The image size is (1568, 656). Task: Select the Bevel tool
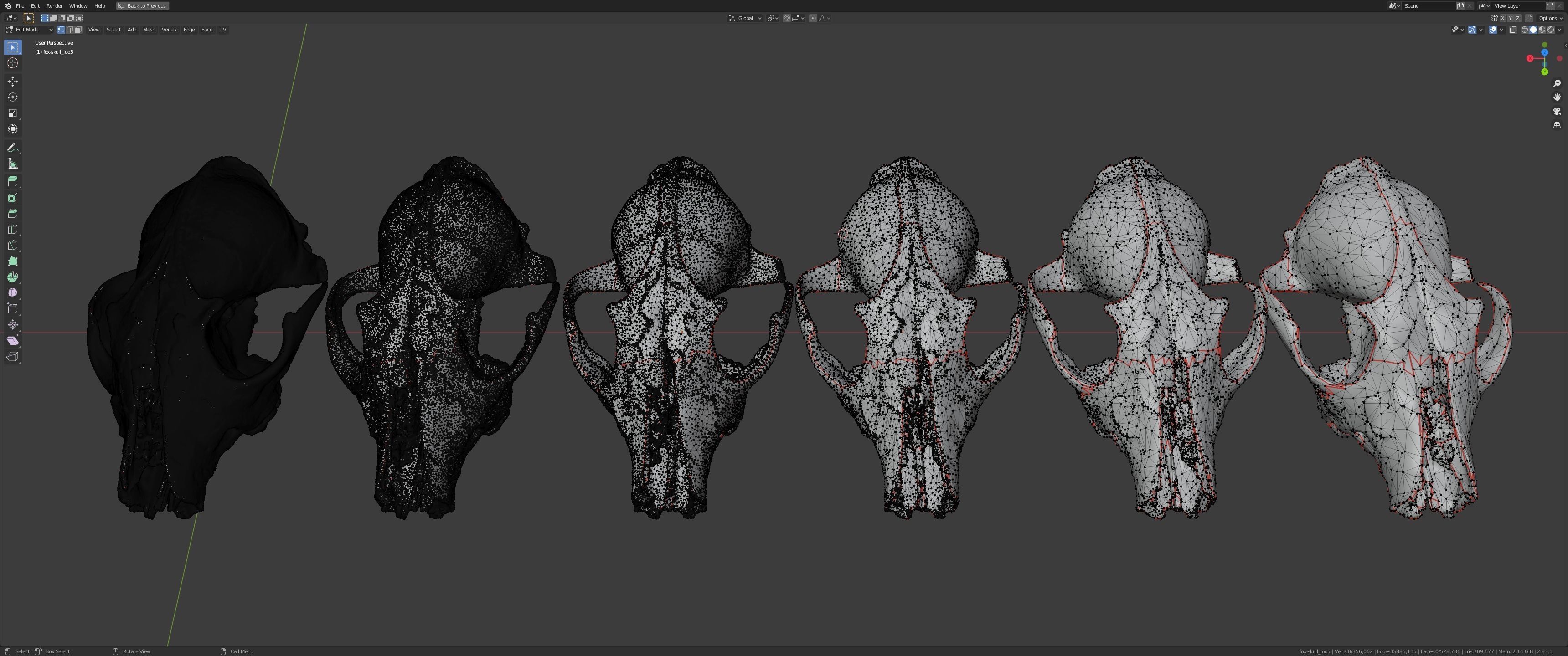(x=13, y=213)
